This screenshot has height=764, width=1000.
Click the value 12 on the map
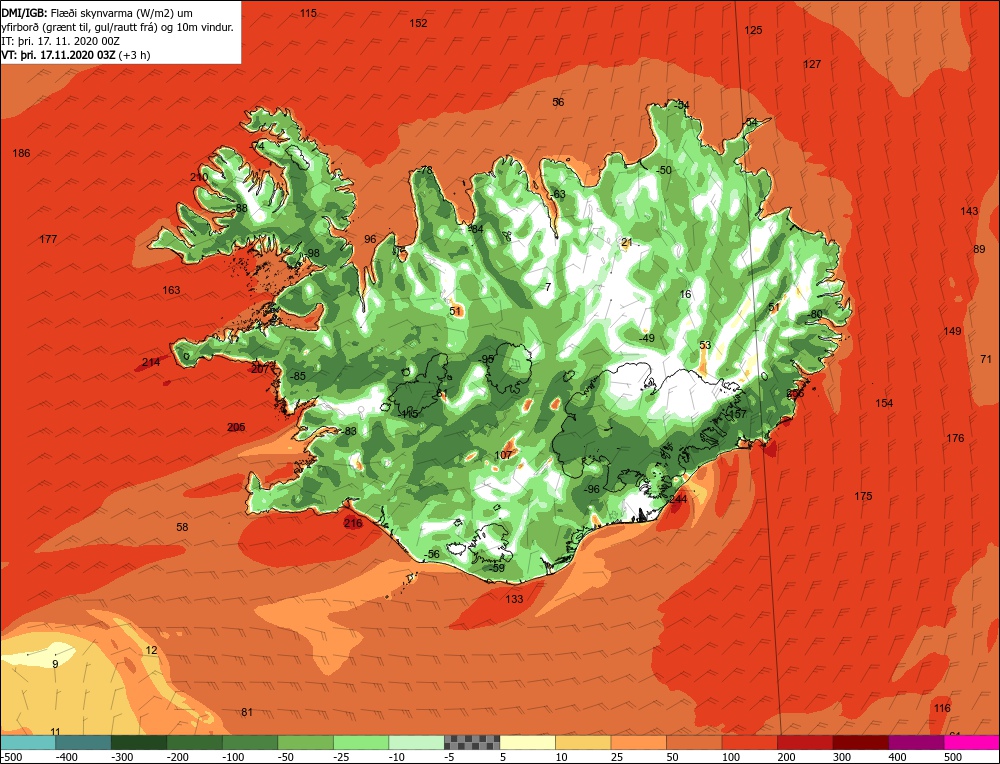click(x=151, y=650)
